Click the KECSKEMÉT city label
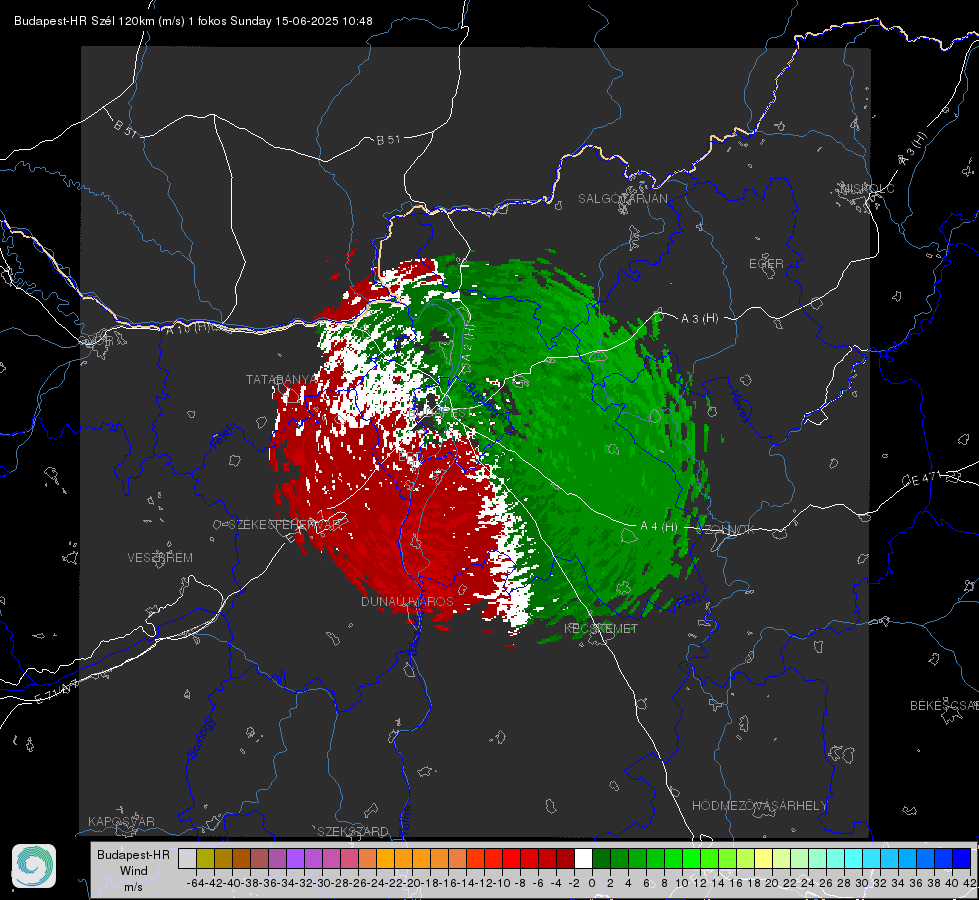This screenshot has width=979, height=900. pos(601,628)
